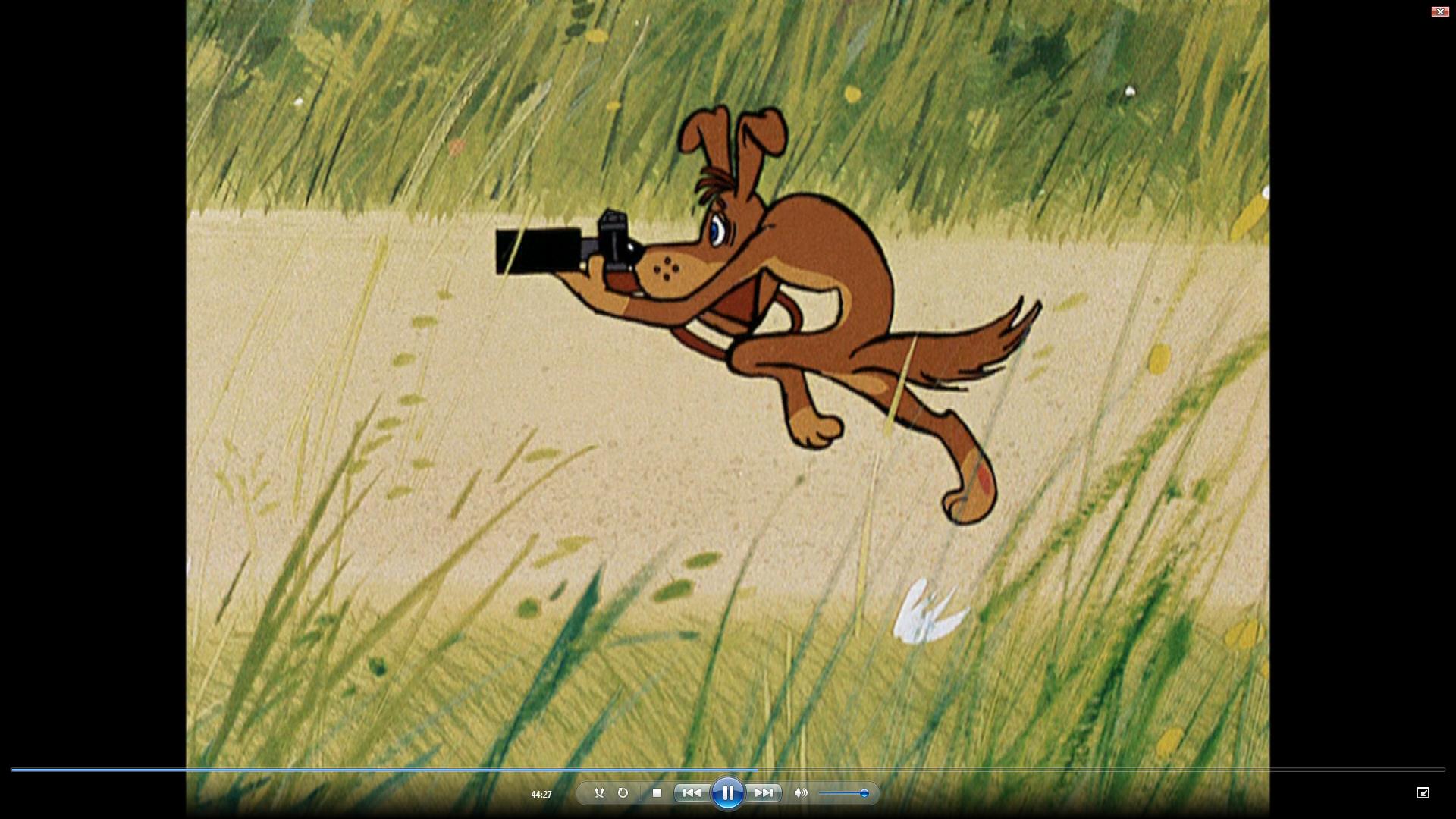The image size is (1456, 819).
Task: Toggle the repeat mode button
Action: pyautogui.click(x=623, y=793)
